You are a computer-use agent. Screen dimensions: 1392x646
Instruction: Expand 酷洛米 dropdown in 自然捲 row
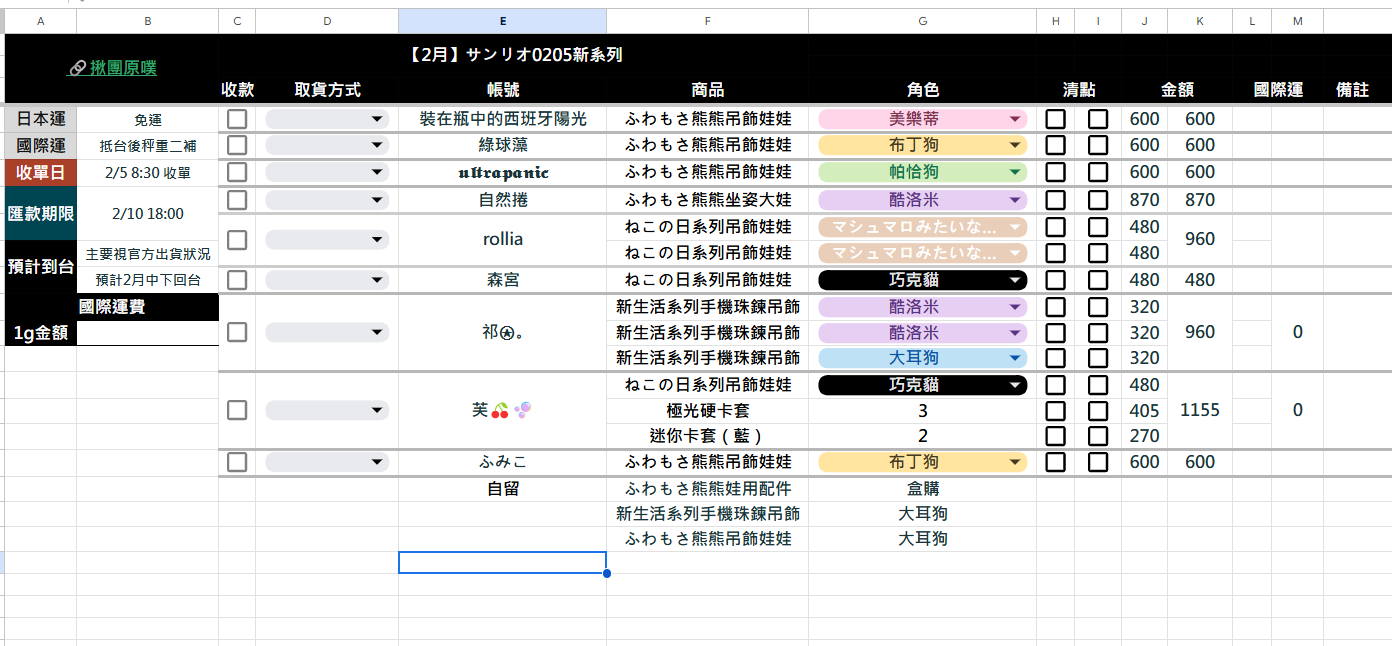(x=922, y=200)
